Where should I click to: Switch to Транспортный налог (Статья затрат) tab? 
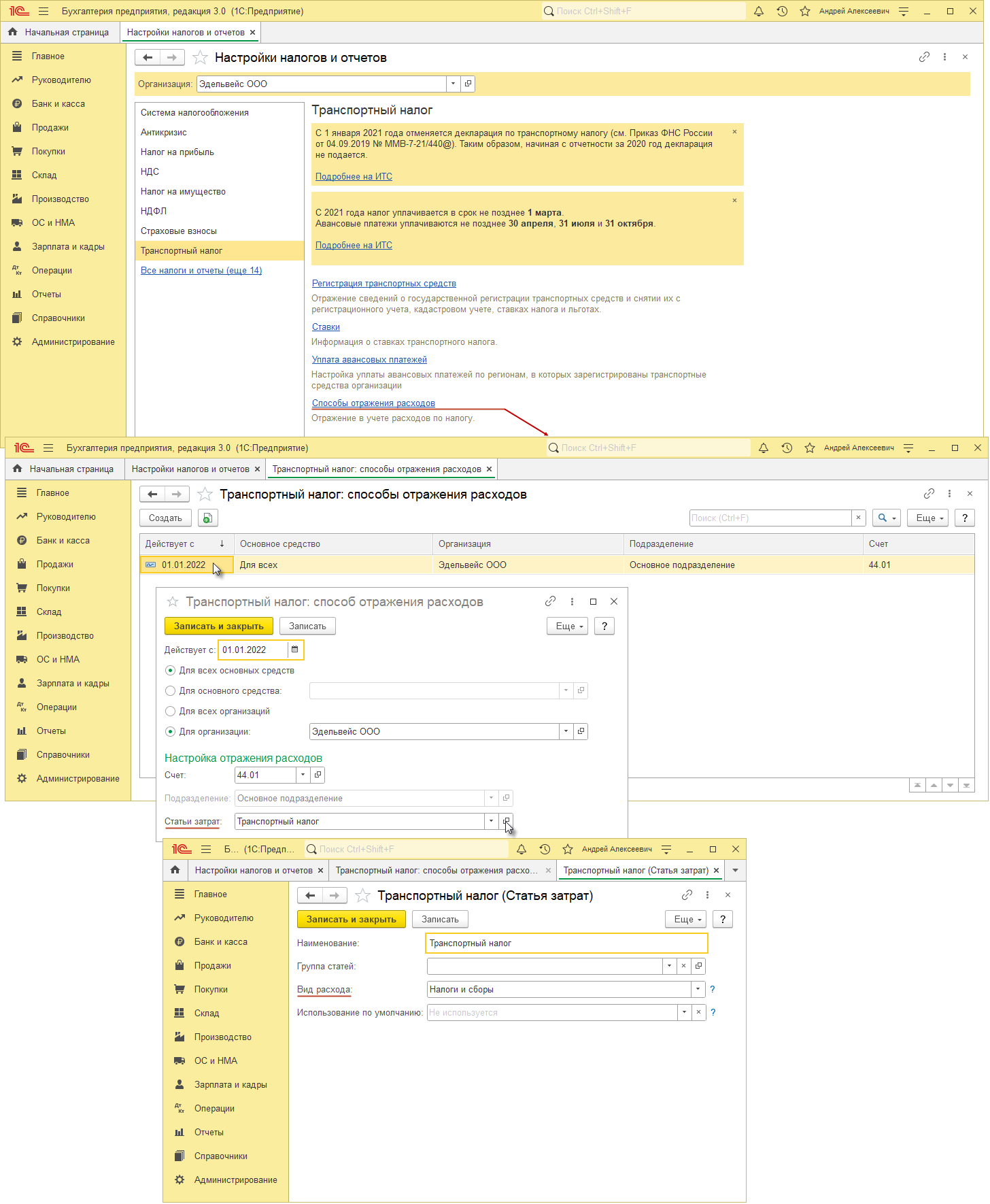pos(636,870)
